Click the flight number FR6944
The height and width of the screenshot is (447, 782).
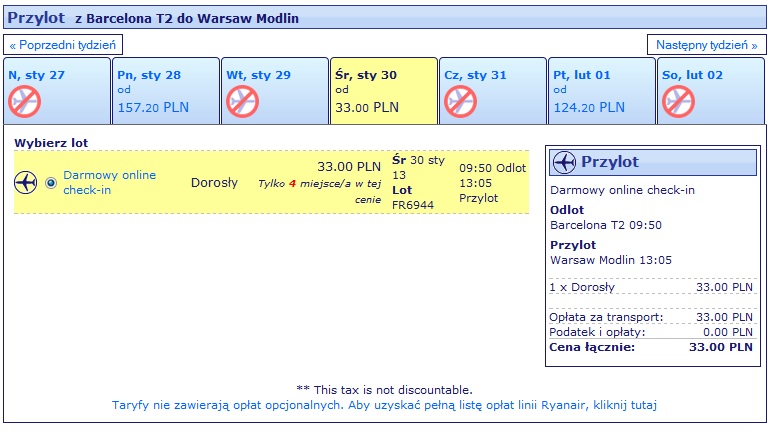tap(413, 205)
